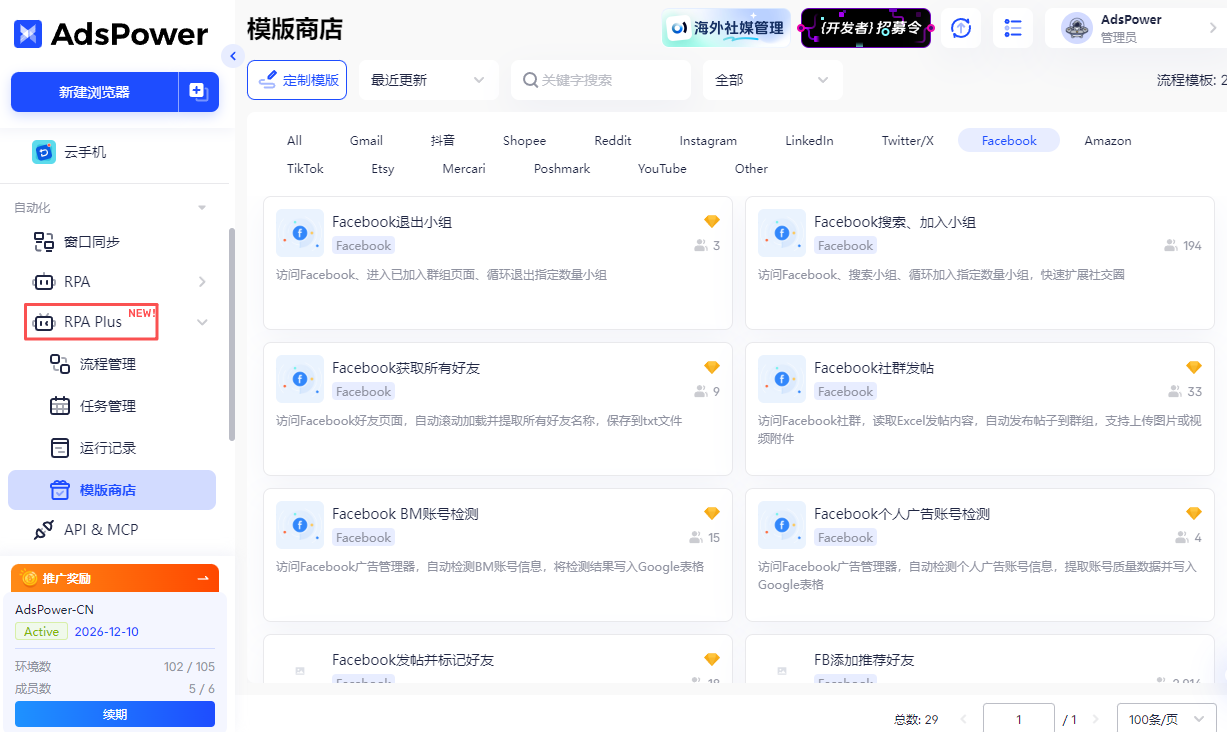Image resolution: width=1227 pixels, height=732 pixels.
Task: Select the Gmail category tab
Action: click(366, 140)
